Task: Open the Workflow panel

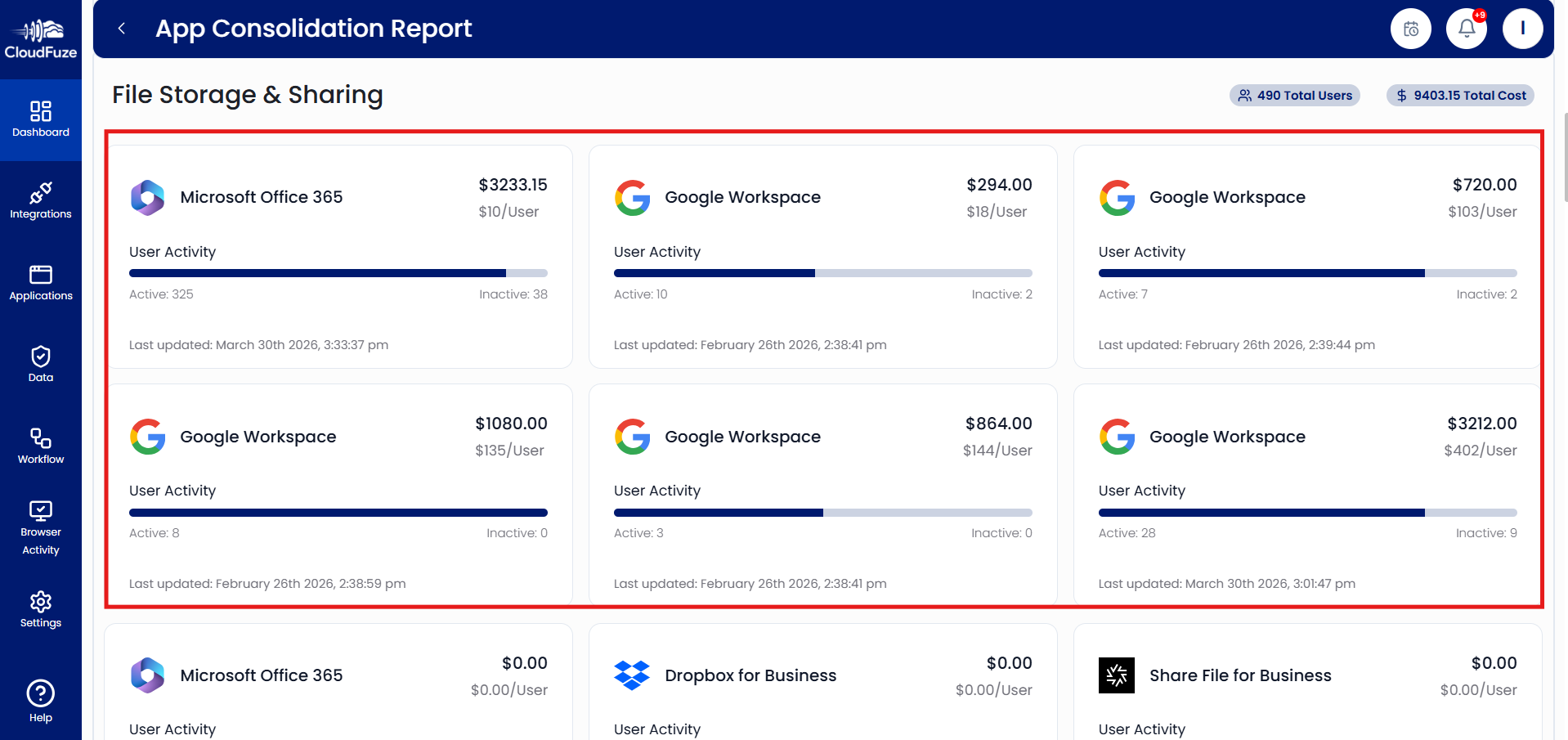Action: tap(41, 446)
